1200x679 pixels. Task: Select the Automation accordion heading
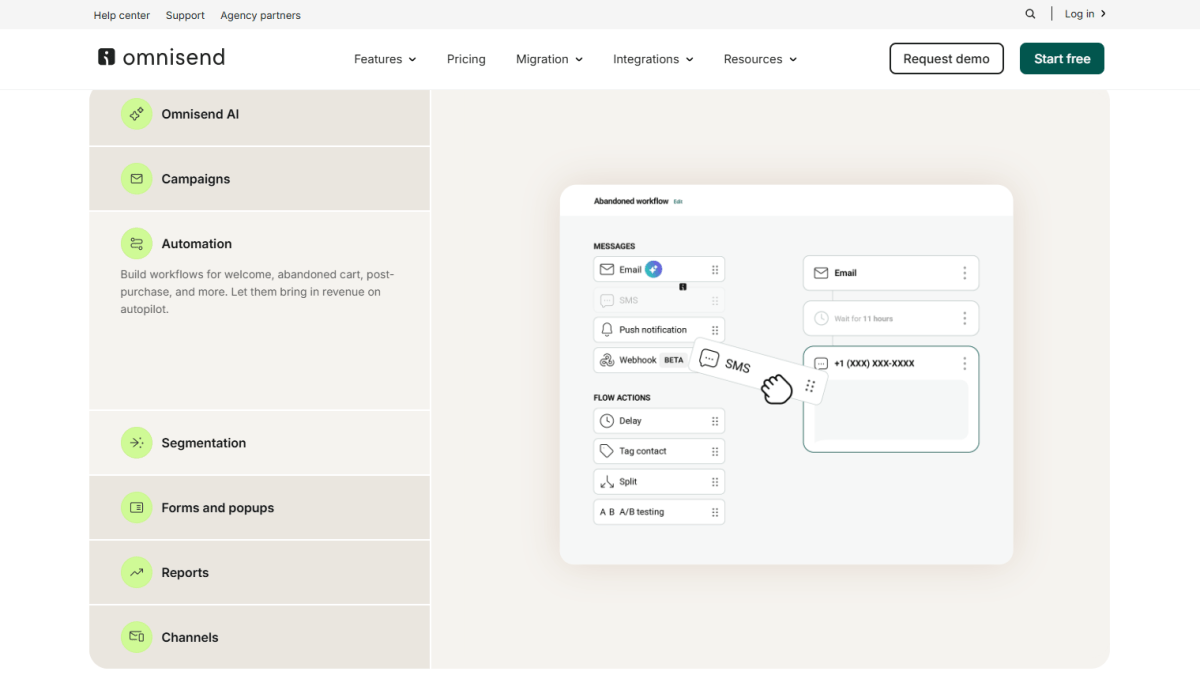(197, 243)
